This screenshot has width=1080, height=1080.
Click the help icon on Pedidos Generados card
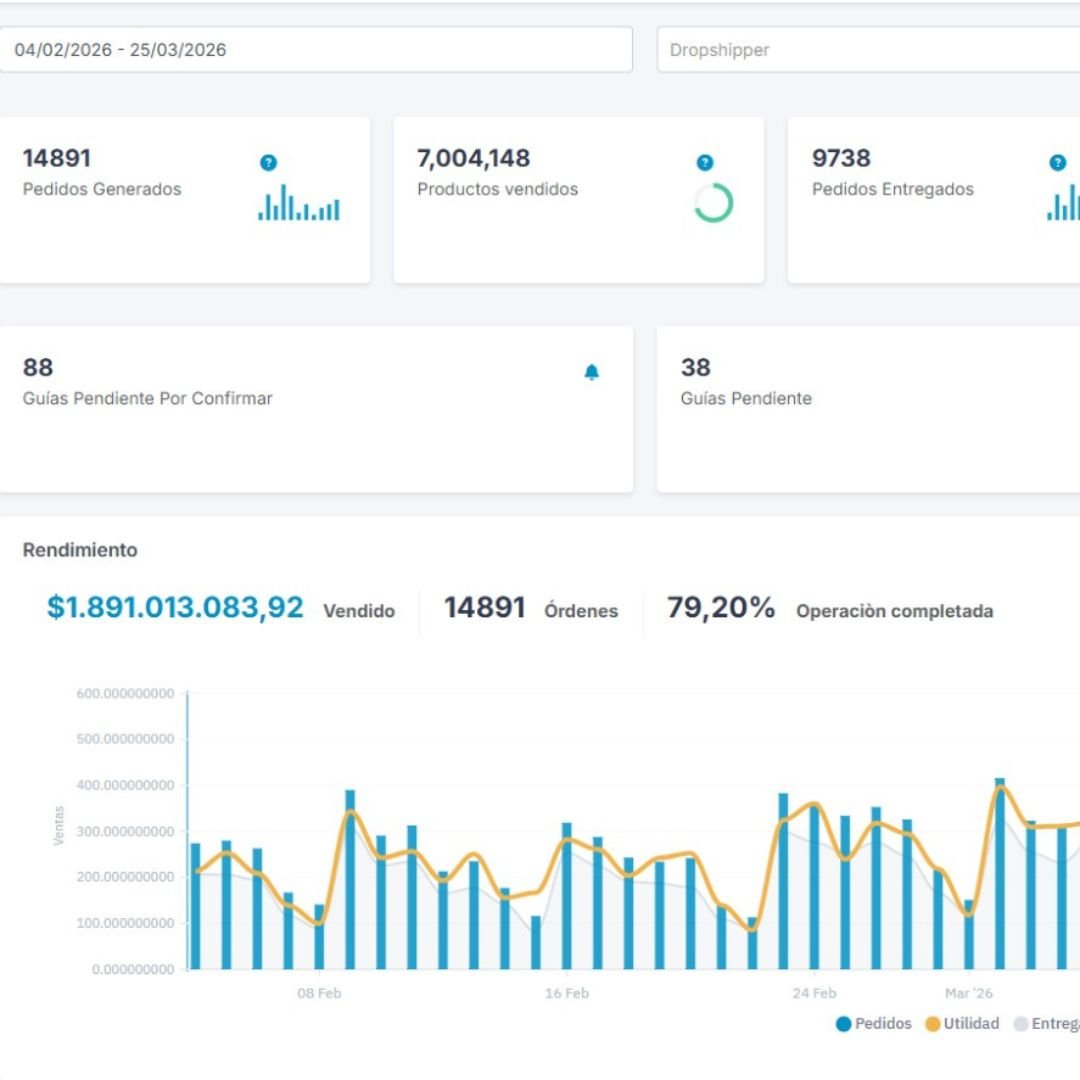268,163
